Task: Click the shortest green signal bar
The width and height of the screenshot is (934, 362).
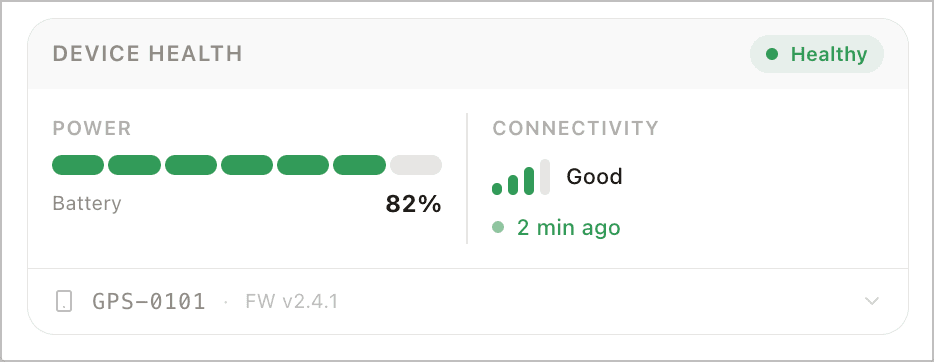Action: (x=497, y=189)
